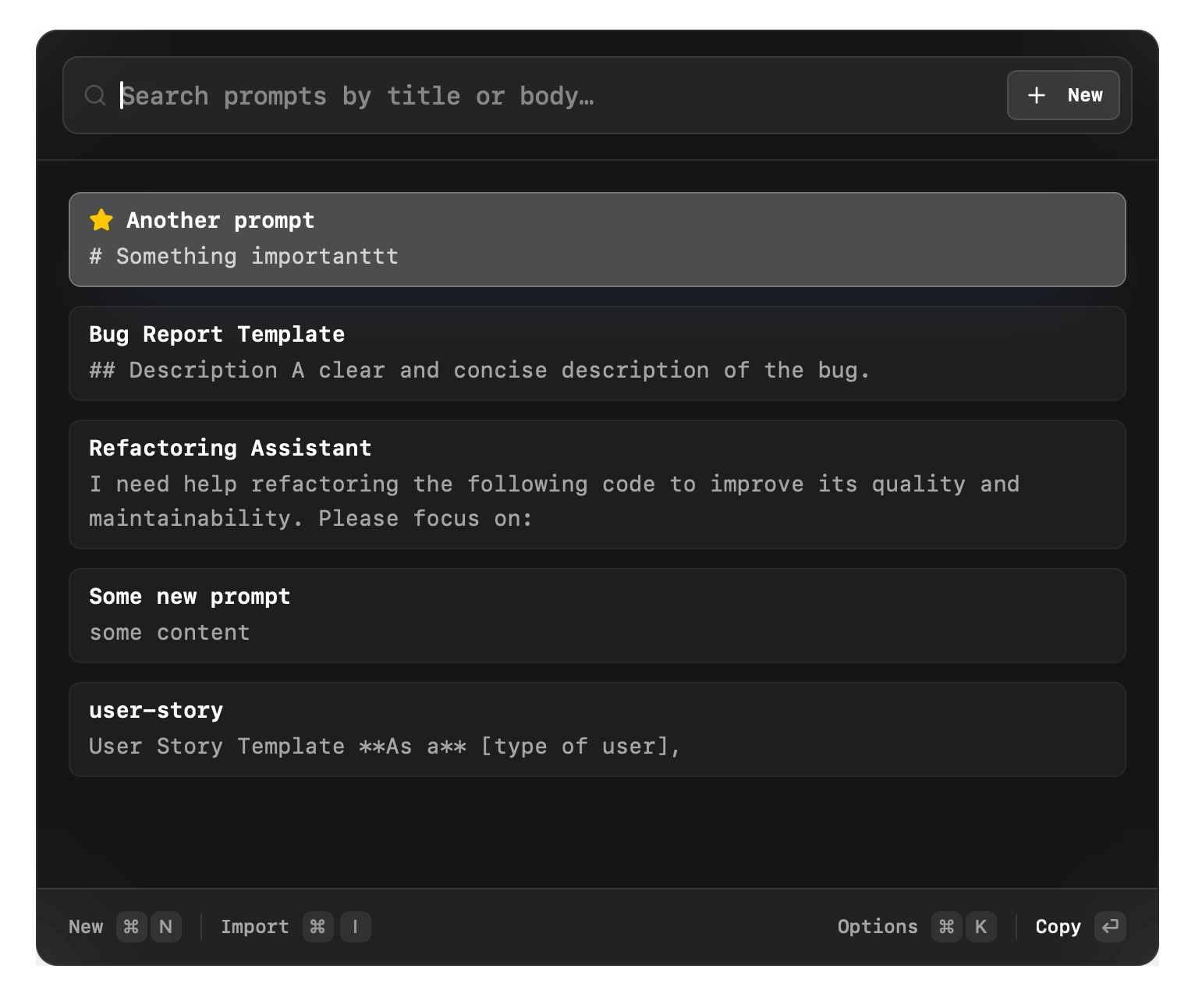The image size is (1195, 1008).
Task: Click the Command key icon beside Options
Action: point(946,927)
